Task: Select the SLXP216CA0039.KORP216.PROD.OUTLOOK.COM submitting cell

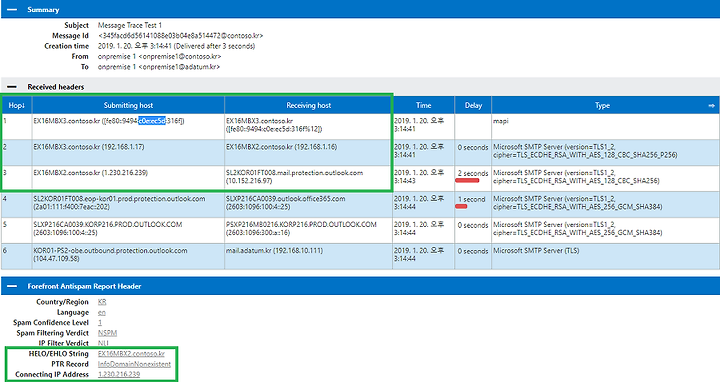Action: coord(128,230)
